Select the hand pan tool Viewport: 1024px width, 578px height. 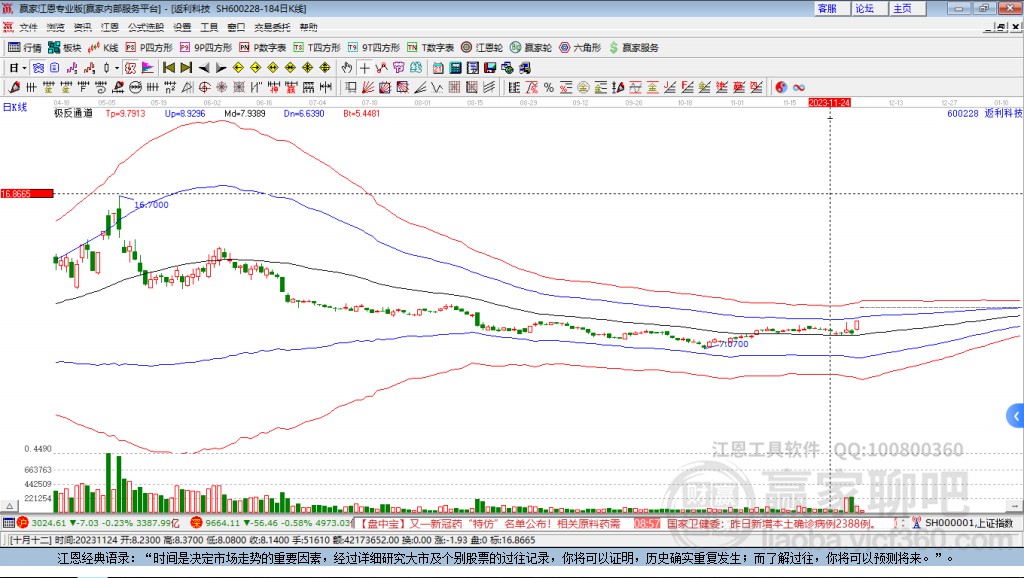(x=347, y=68)
